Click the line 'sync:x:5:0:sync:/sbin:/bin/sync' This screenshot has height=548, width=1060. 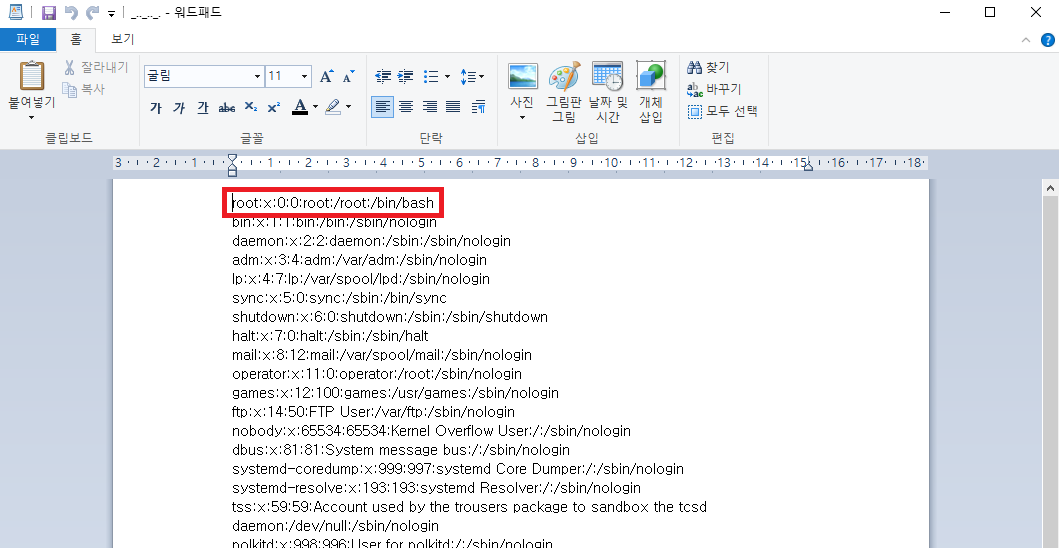[x=339, y=298]
